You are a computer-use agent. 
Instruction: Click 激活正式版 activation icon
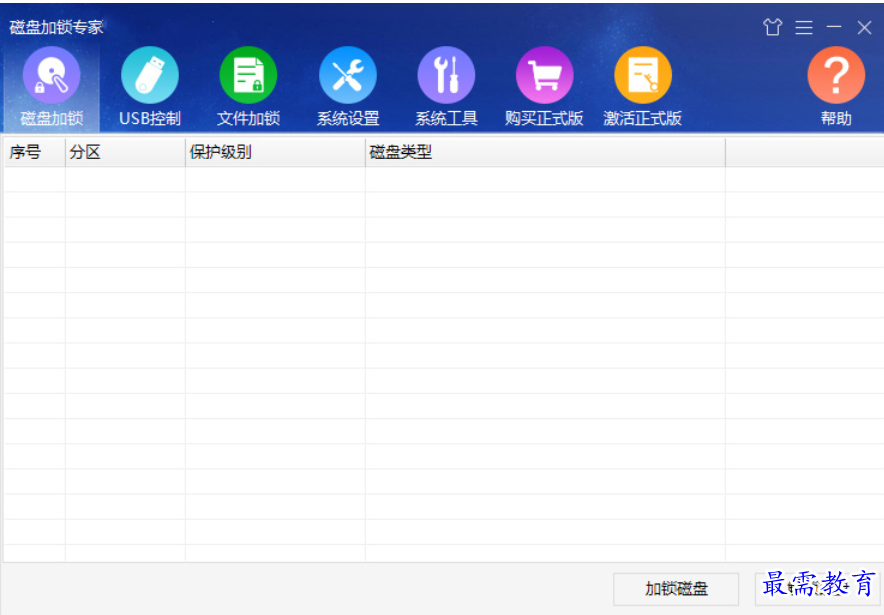[643, 75]
